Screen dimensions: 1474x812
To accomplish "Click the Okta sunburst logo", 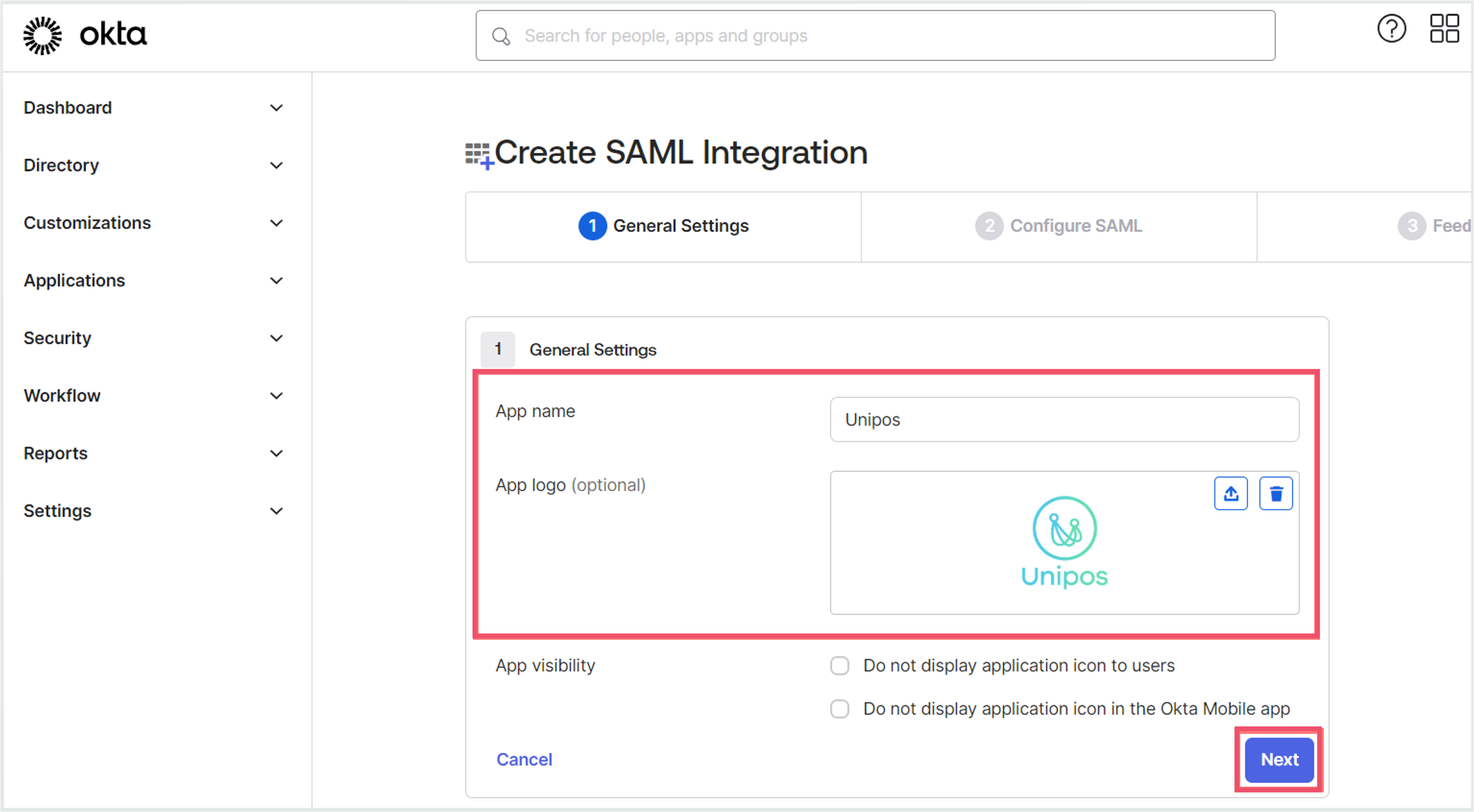I will 42,35.
